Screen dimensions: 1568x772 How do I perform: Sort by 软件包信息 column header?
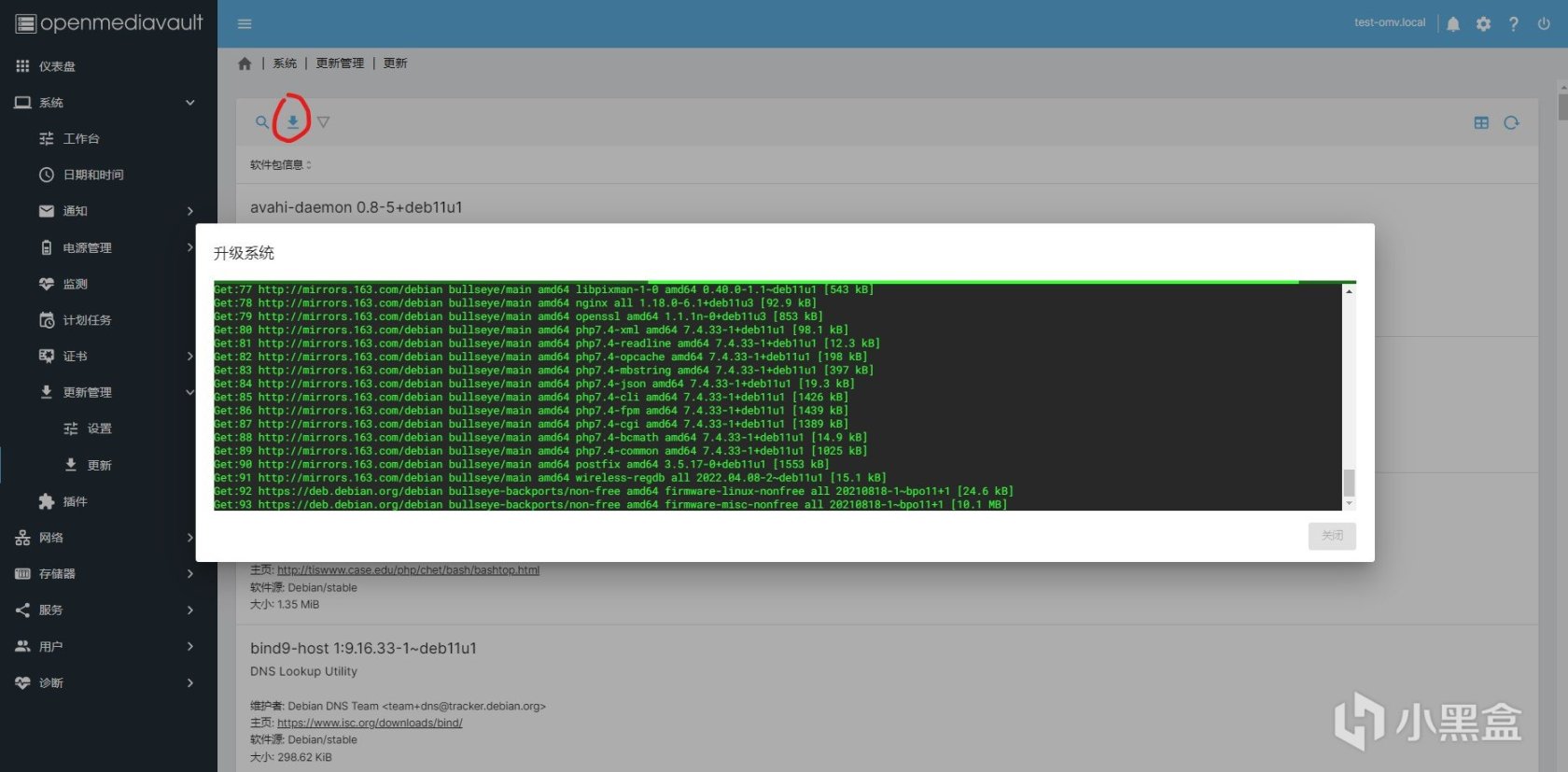tap(280, 165)
